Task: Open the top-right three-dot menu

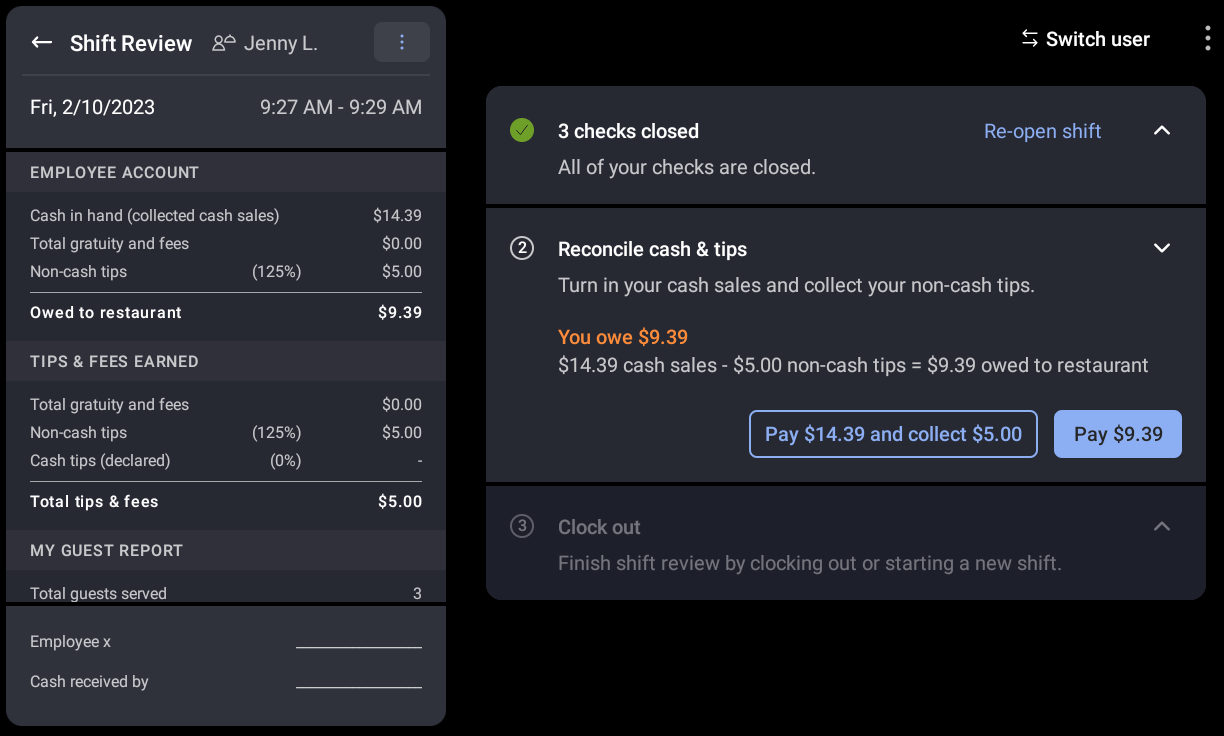Action: tap(1207, 37)
